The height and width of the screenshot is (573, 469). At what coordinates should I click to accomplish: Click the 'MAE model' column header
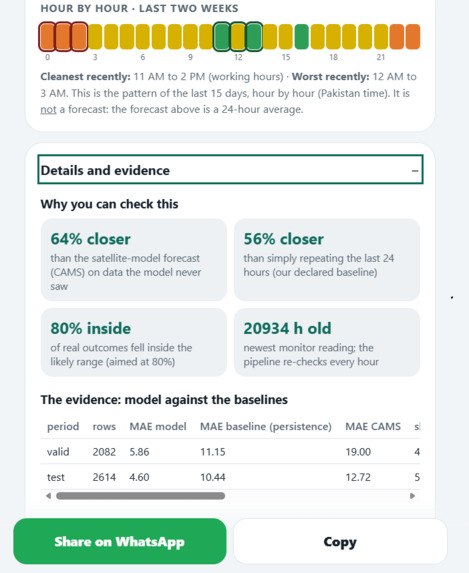tap(158, 426)
